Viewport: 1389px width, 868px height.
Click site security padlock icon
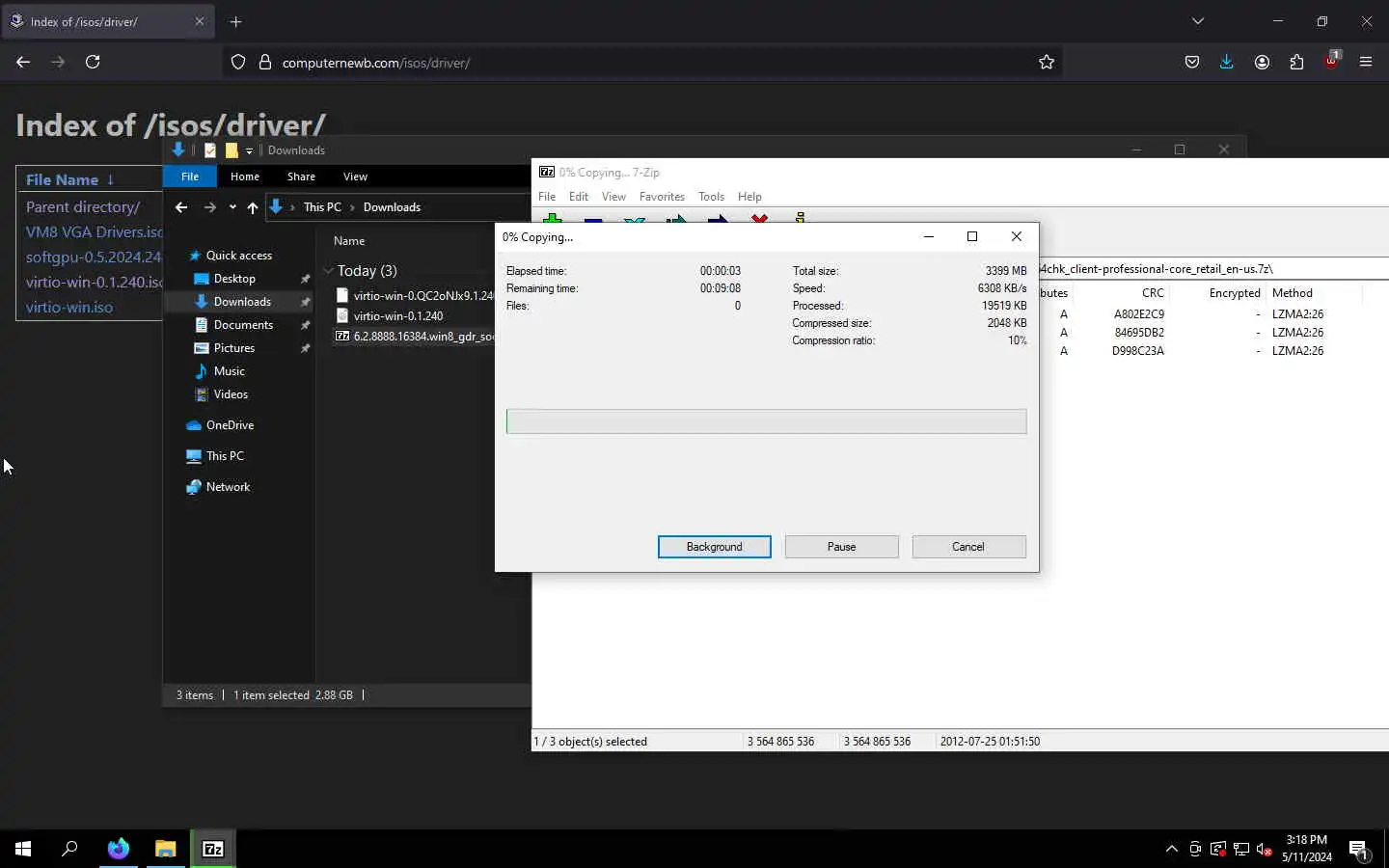tap(265, 63)
